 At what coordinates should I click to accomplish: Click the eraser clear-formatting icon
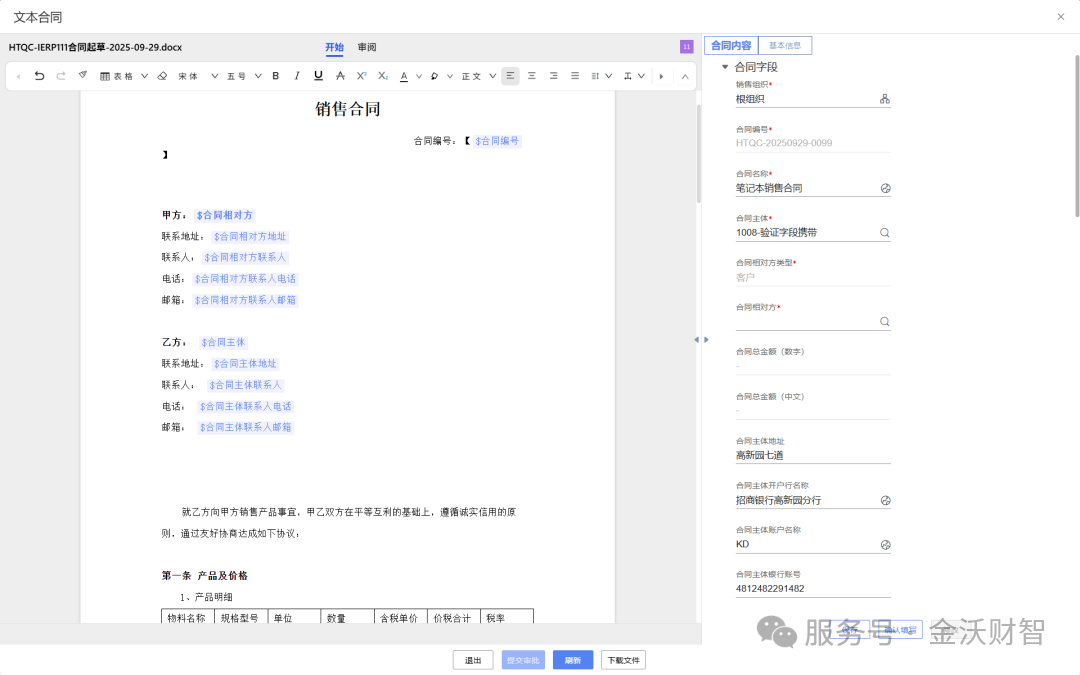click(163, 76)
